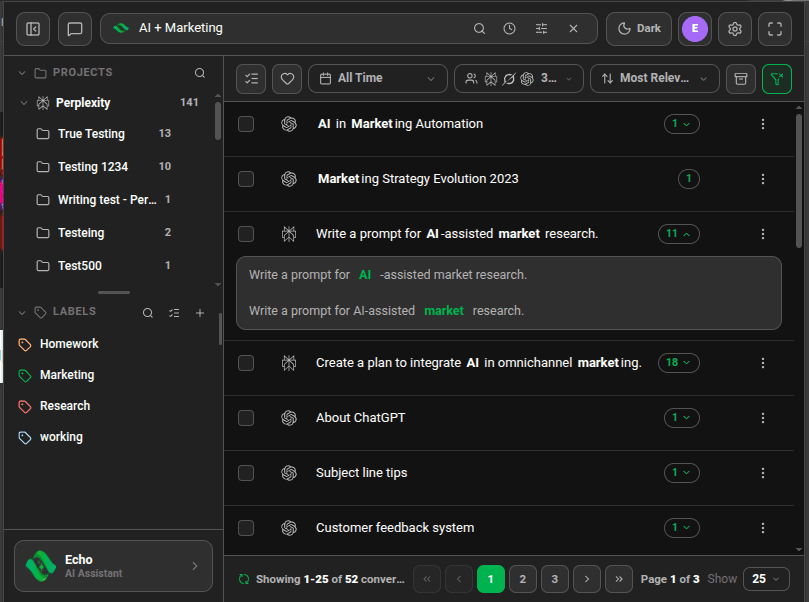This screenshot has height=602, width=809.
Task: Expand match count for About ChatGPT
Action: point(682,418)
